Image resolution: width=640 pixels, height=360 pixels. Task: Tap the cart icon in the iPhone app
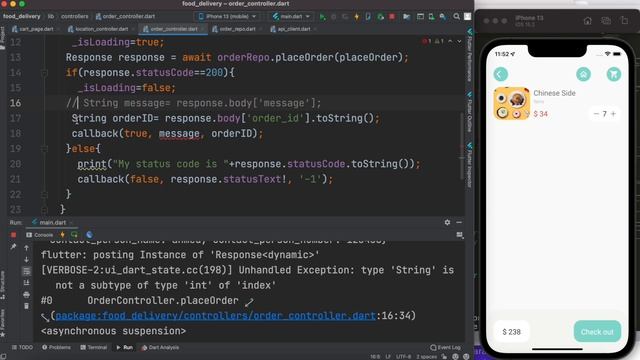tap(613, 74)
